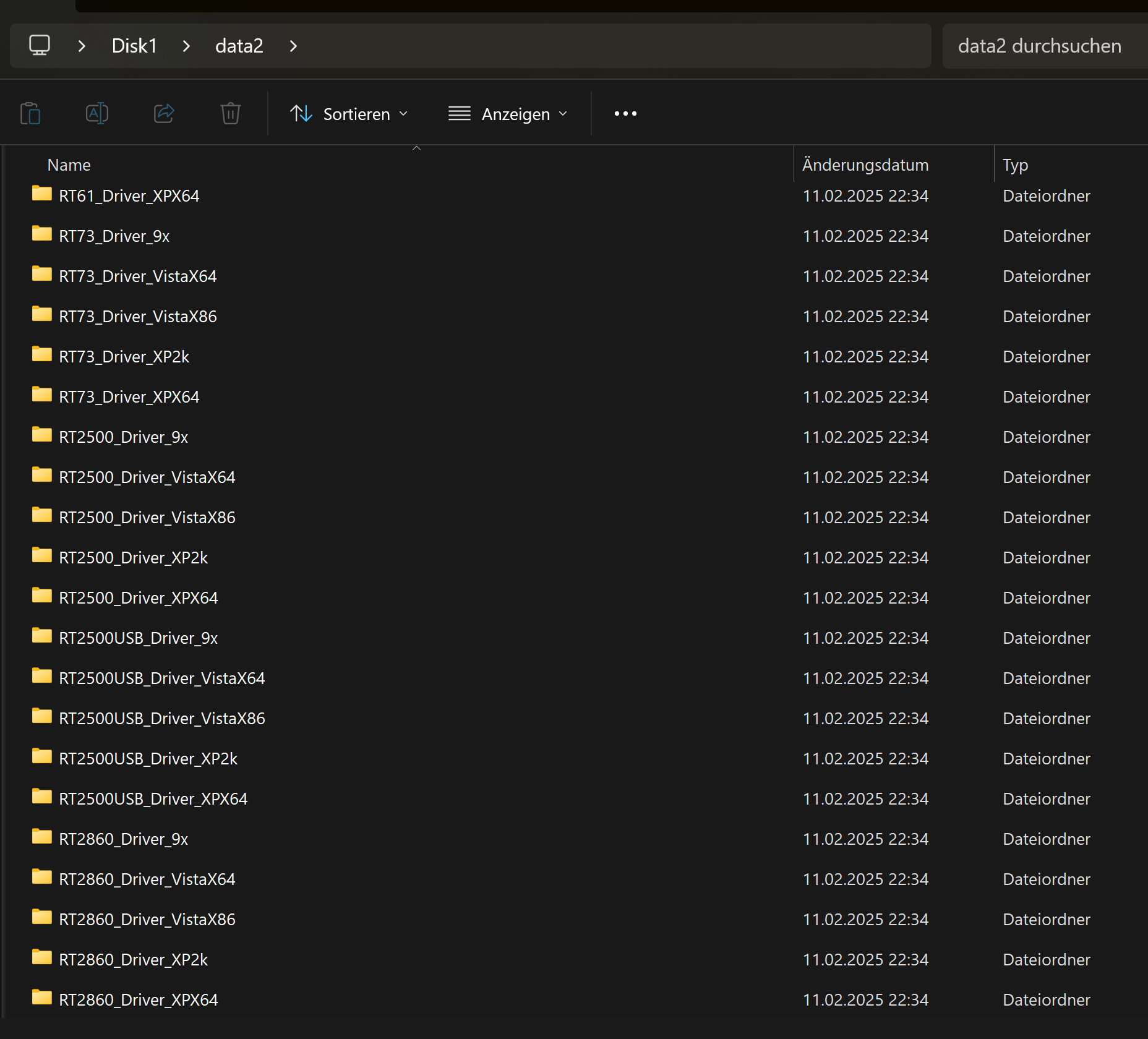Click the date of RT2500_Driver_9x

[x=866, y=437]
